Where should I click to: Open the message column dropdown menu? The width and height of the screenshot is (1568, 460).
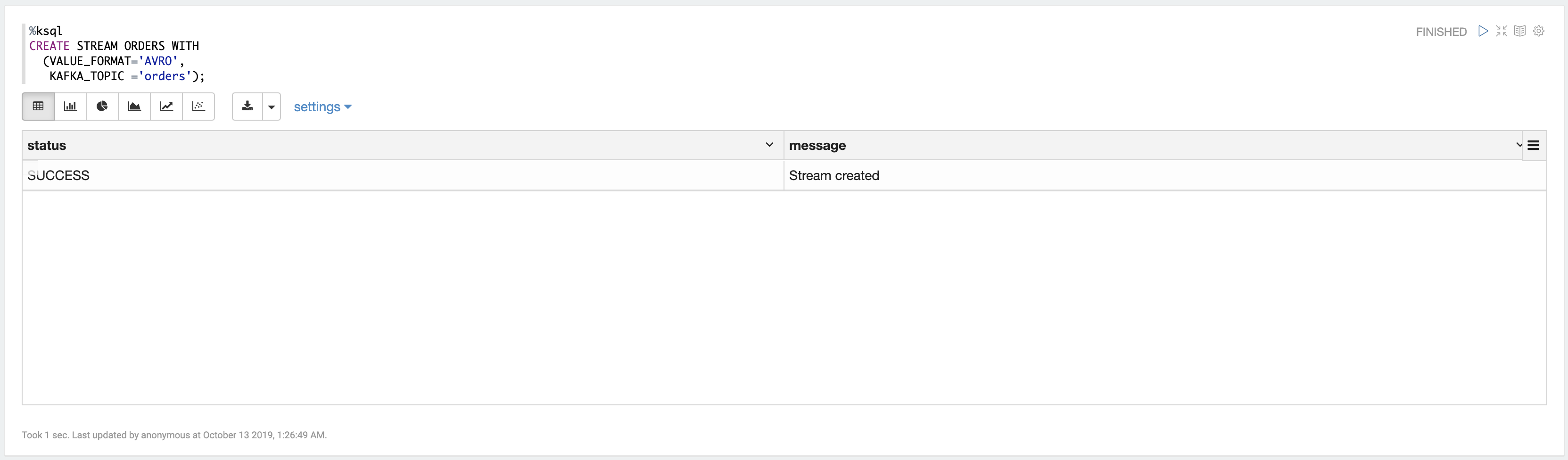point(1518,145)
